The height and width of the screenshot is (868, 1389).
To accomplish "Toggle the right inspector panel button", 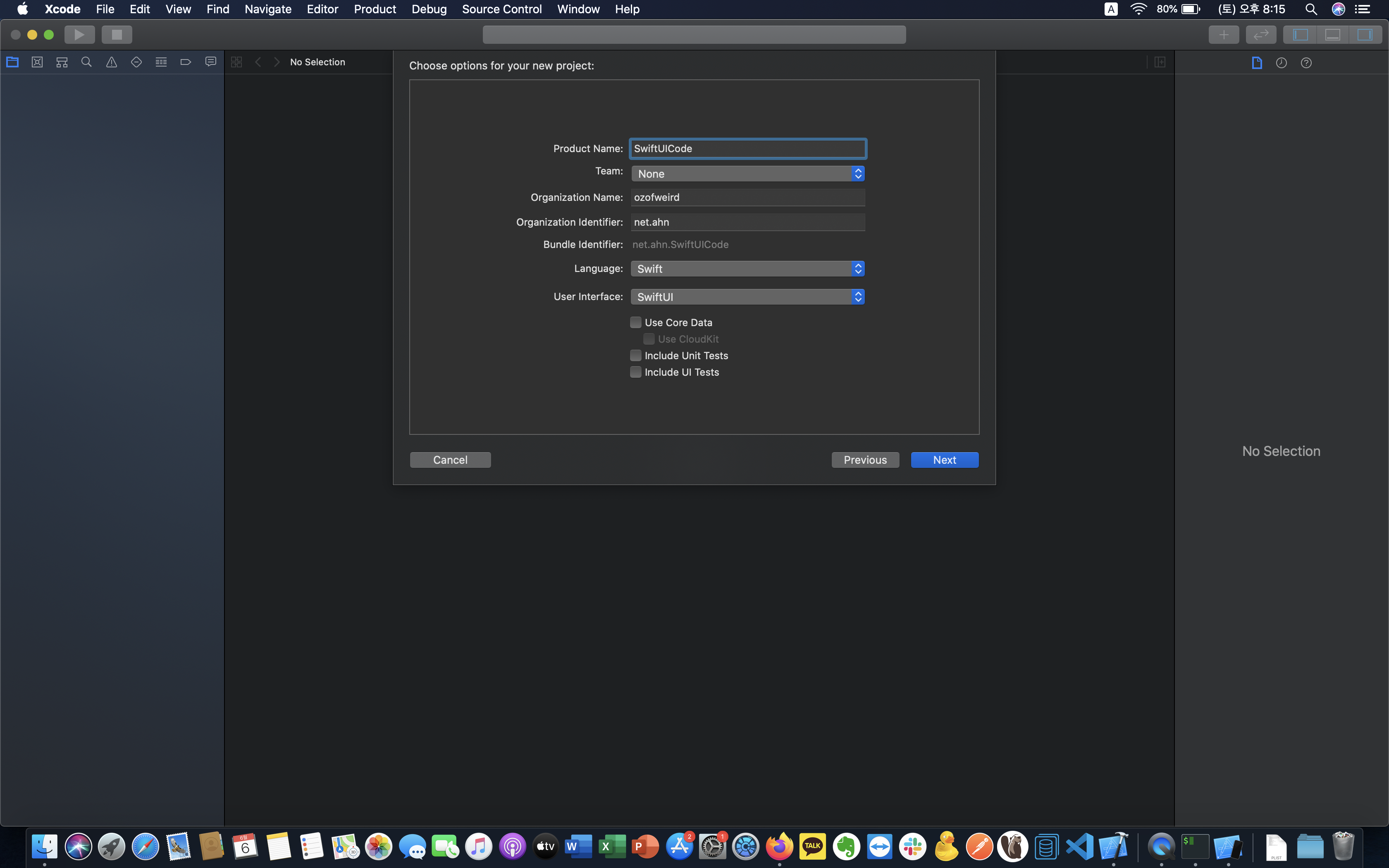I will [x=1364, y=34].
